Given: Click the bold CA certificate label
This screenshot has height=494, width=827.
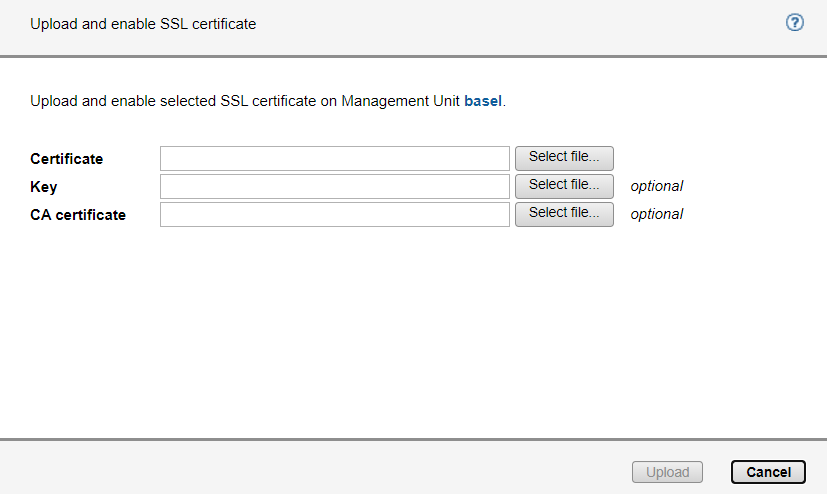Looking at the screenshot, I should click(78, 214).
